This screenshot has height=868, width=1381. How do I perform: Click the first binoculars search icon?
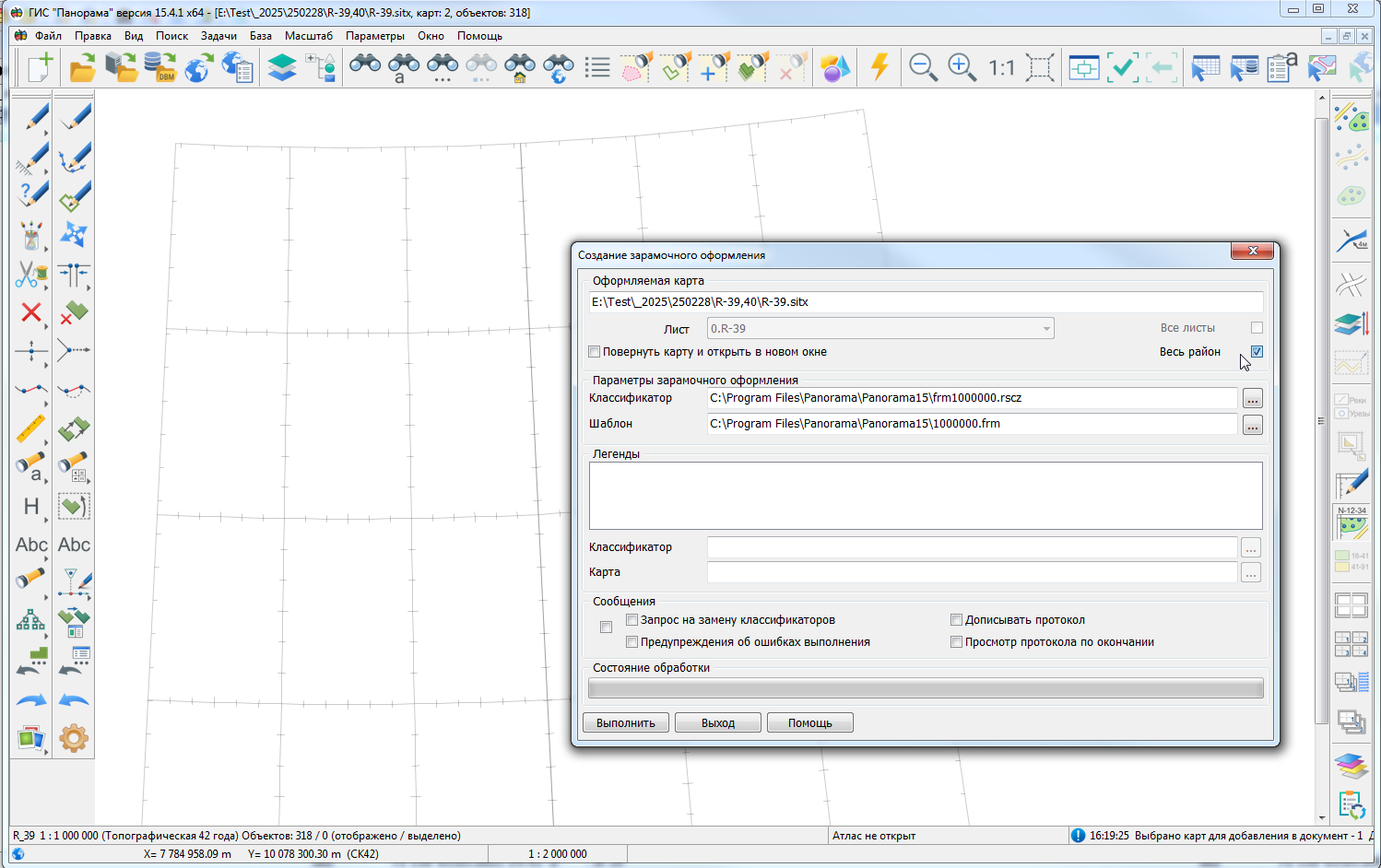pos(365,65)
